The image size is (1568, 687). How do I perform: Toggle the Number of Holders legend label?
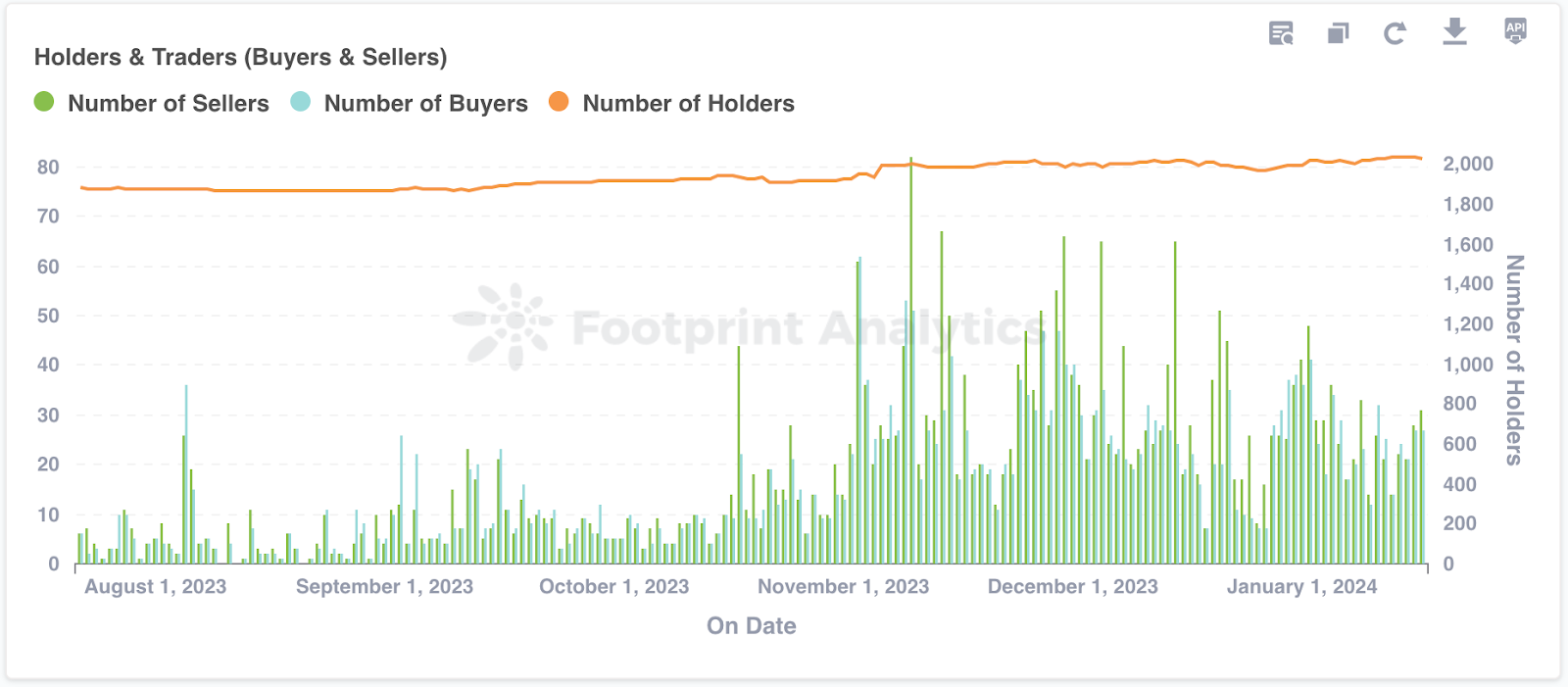(688, 104)
